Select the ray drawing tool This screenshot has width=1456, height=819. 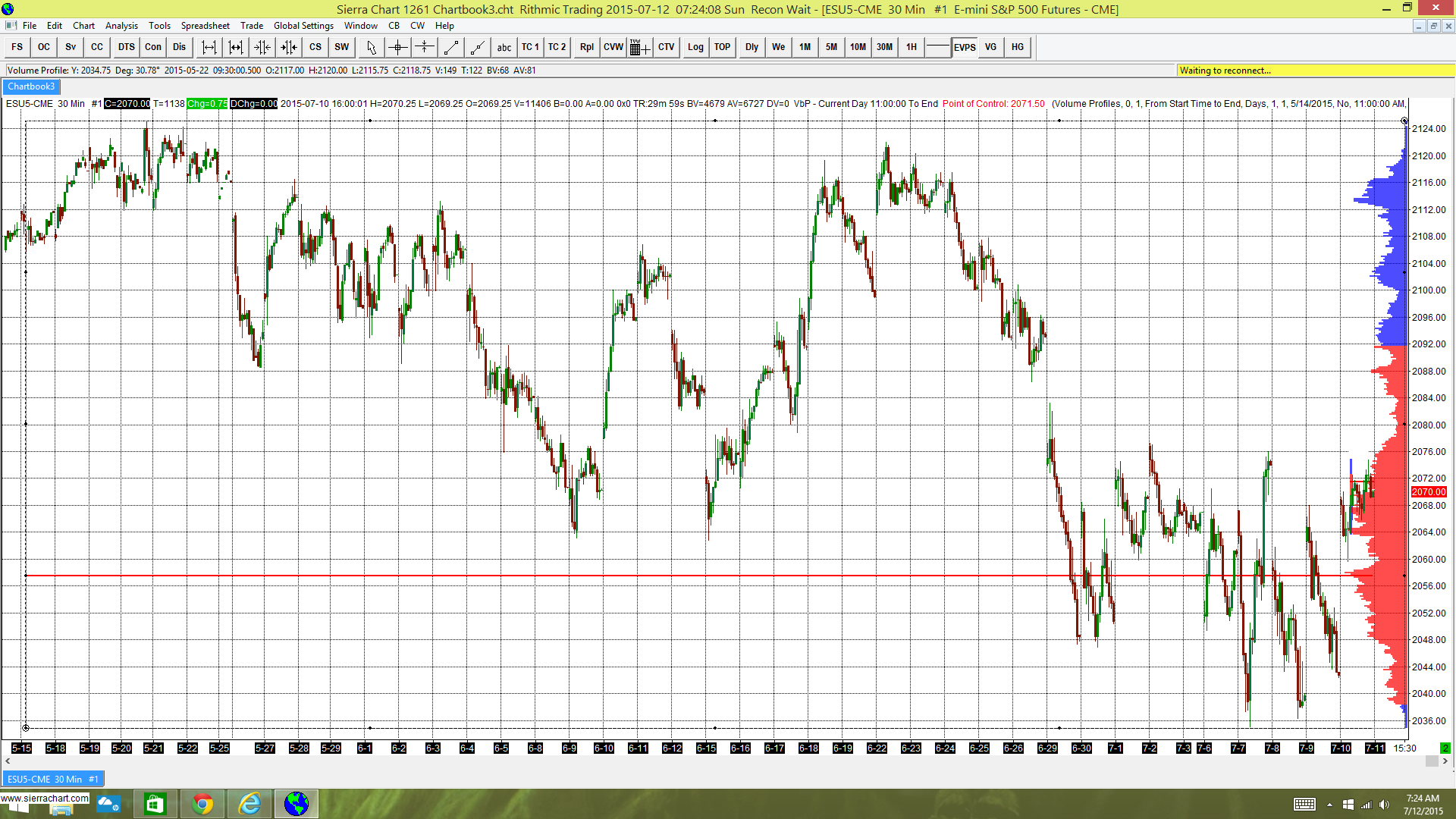click(x=477, y=47)
